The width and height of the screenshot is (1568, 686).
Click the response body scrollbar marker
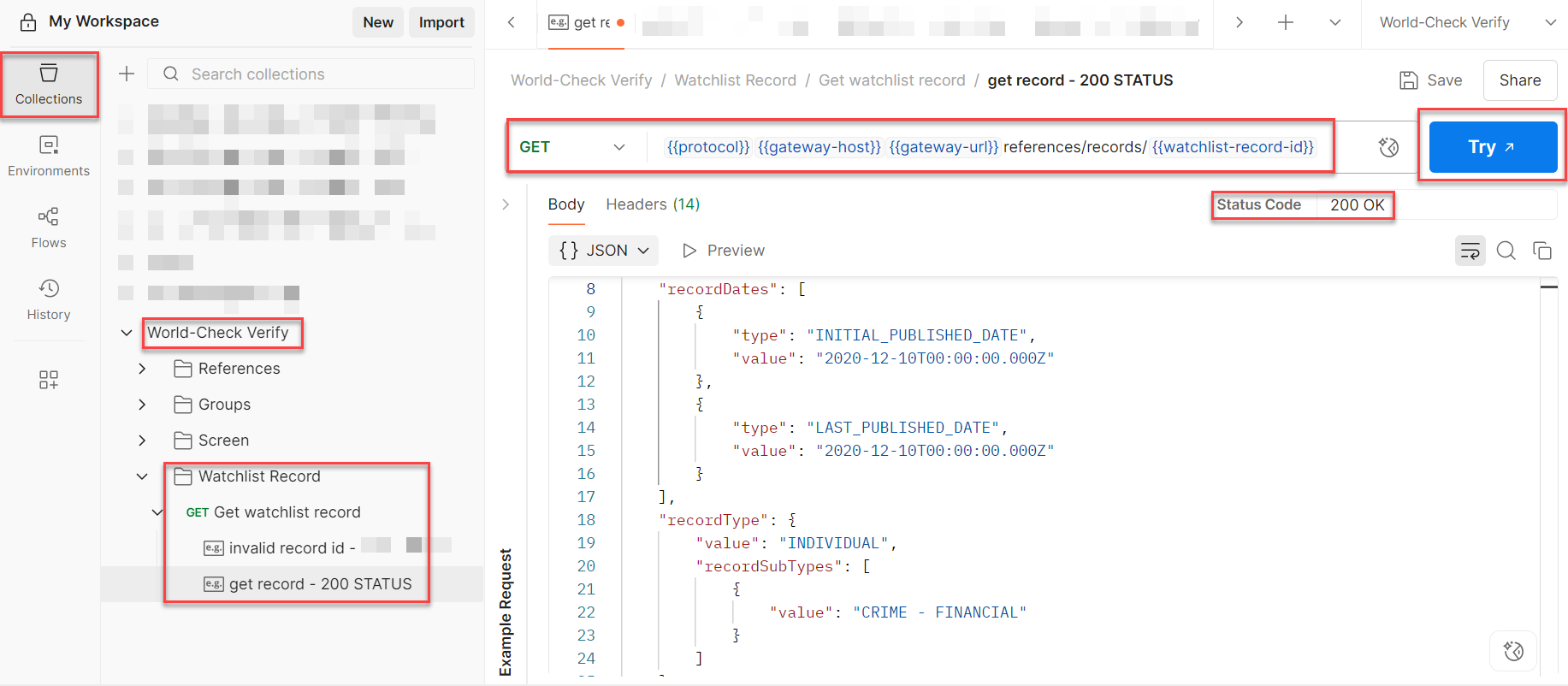[x=1549, y=287]
